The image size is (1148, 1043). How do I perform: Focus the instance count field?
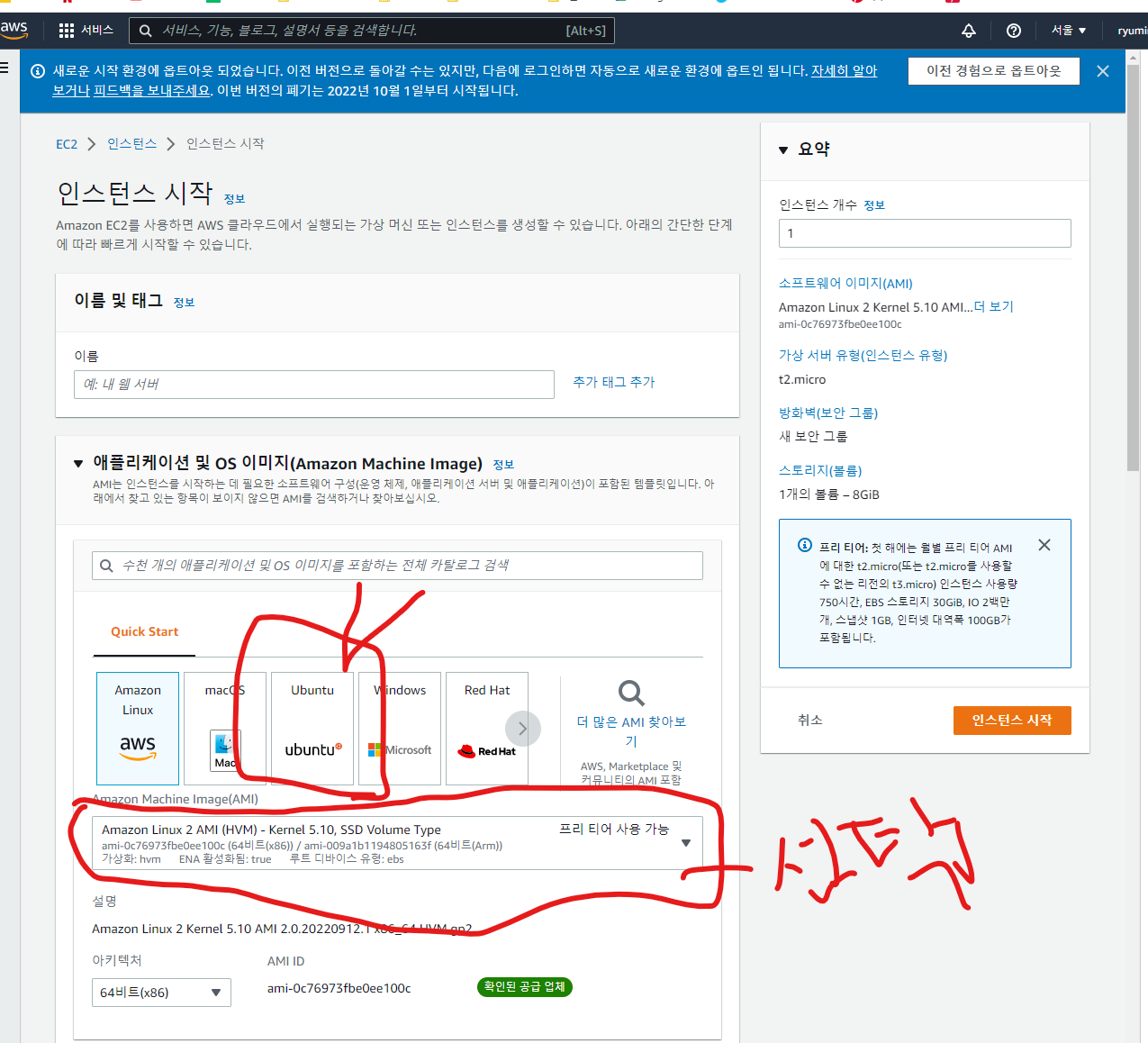925,233
